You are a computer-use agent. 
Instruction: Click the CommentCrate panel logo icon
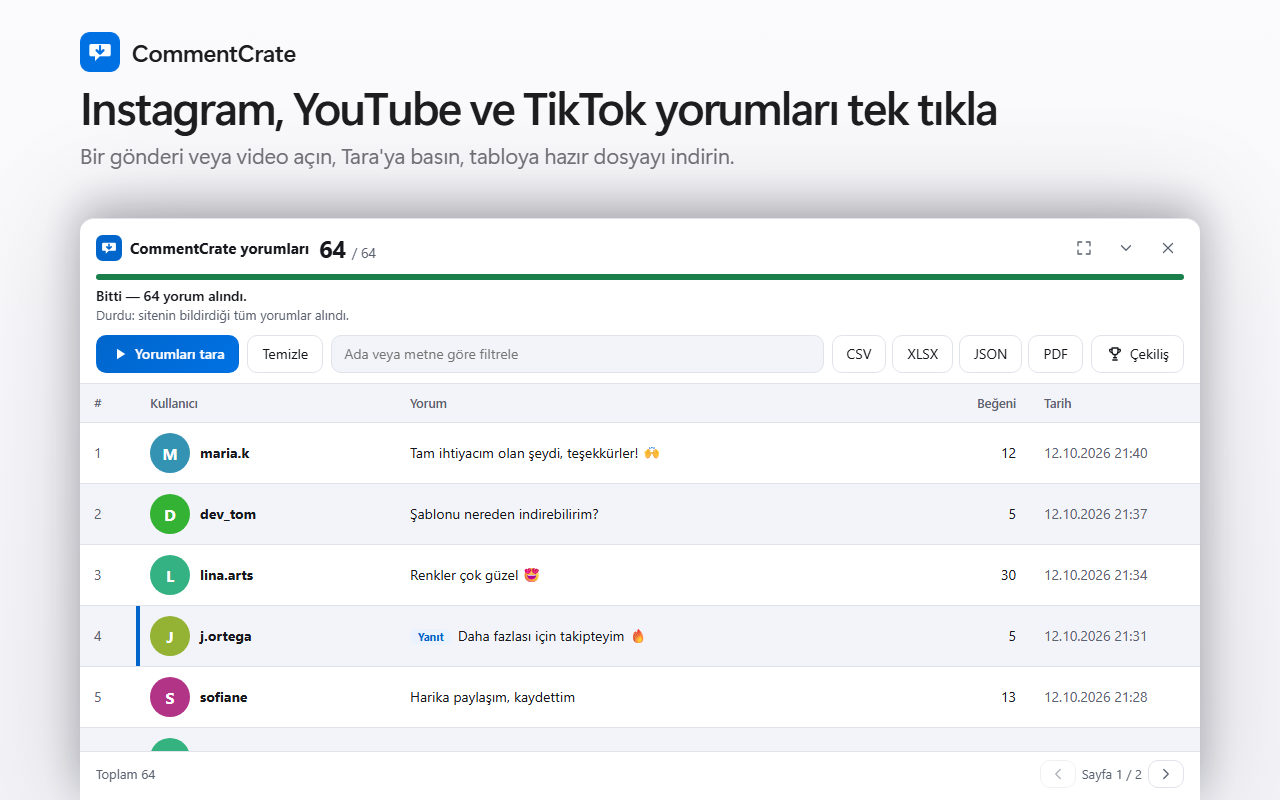(x=109, y=248)
